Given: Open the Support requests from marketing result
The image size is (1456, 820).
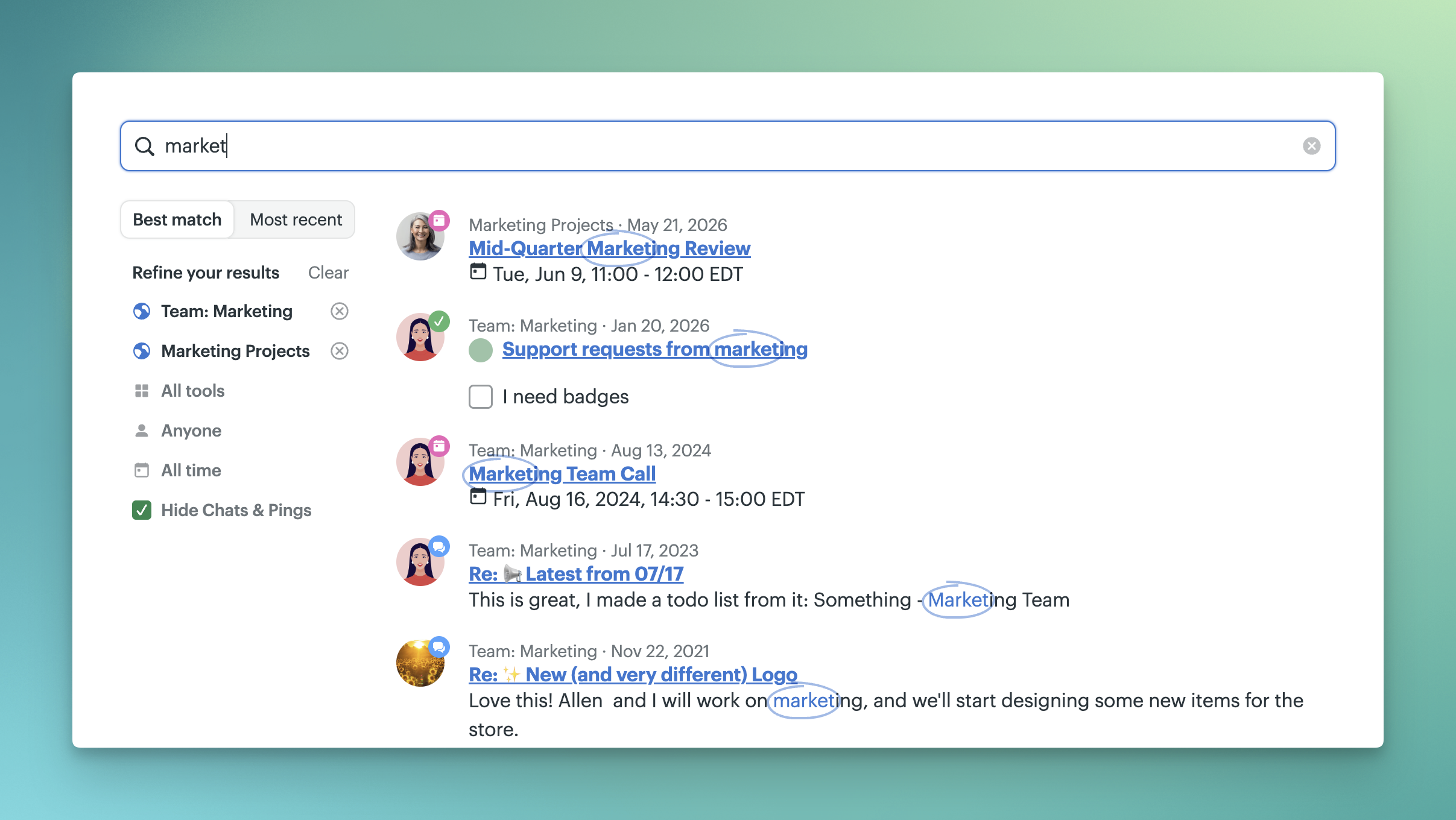Looking at the screenshot, I should click(x=654, y=348).
